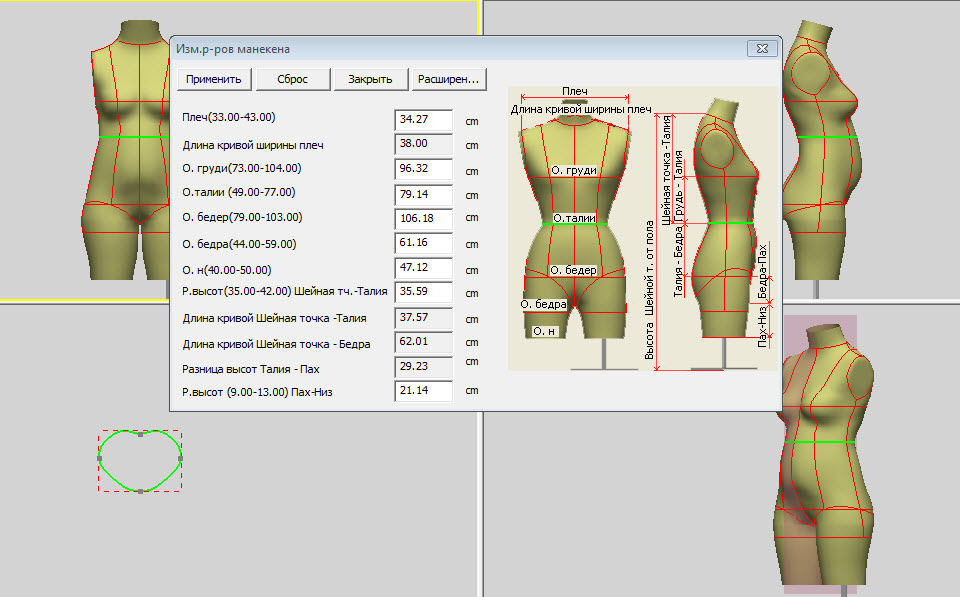
Task: Click the Закрыть button
Action: click(370, 79)
